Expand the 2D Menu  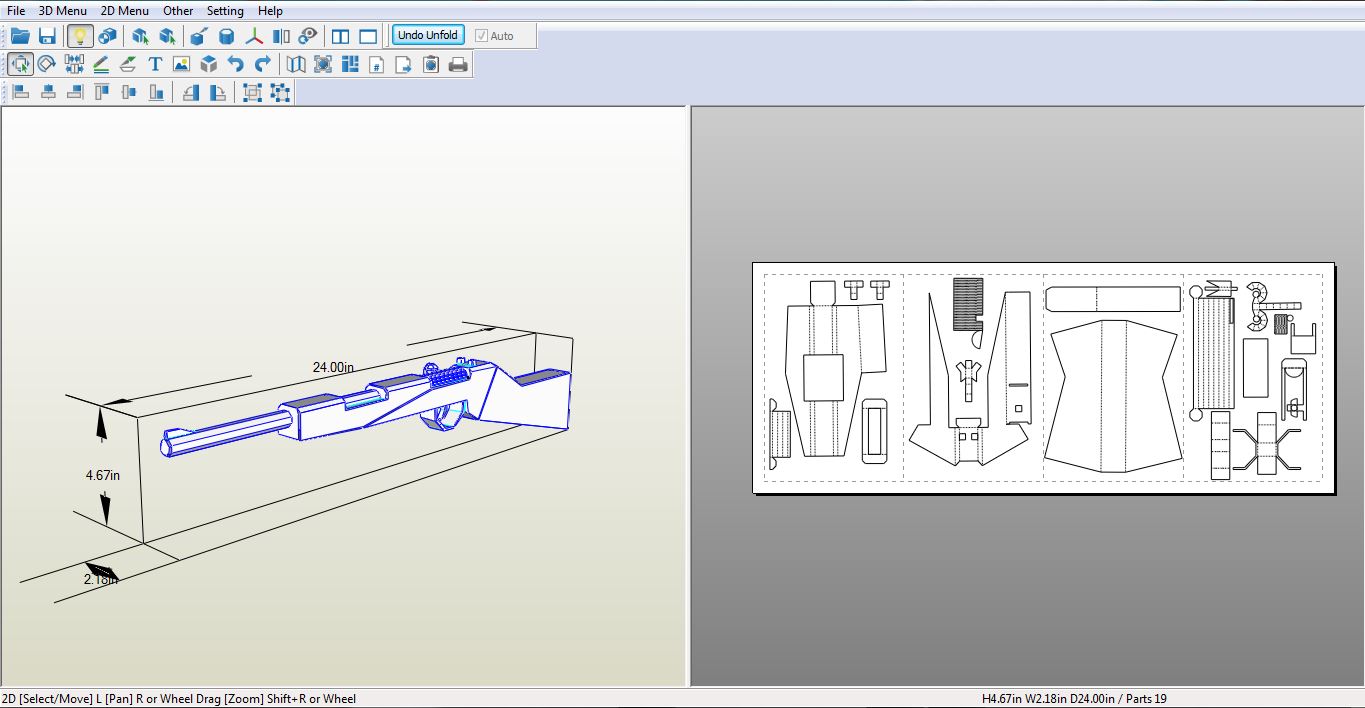point(124,11)
